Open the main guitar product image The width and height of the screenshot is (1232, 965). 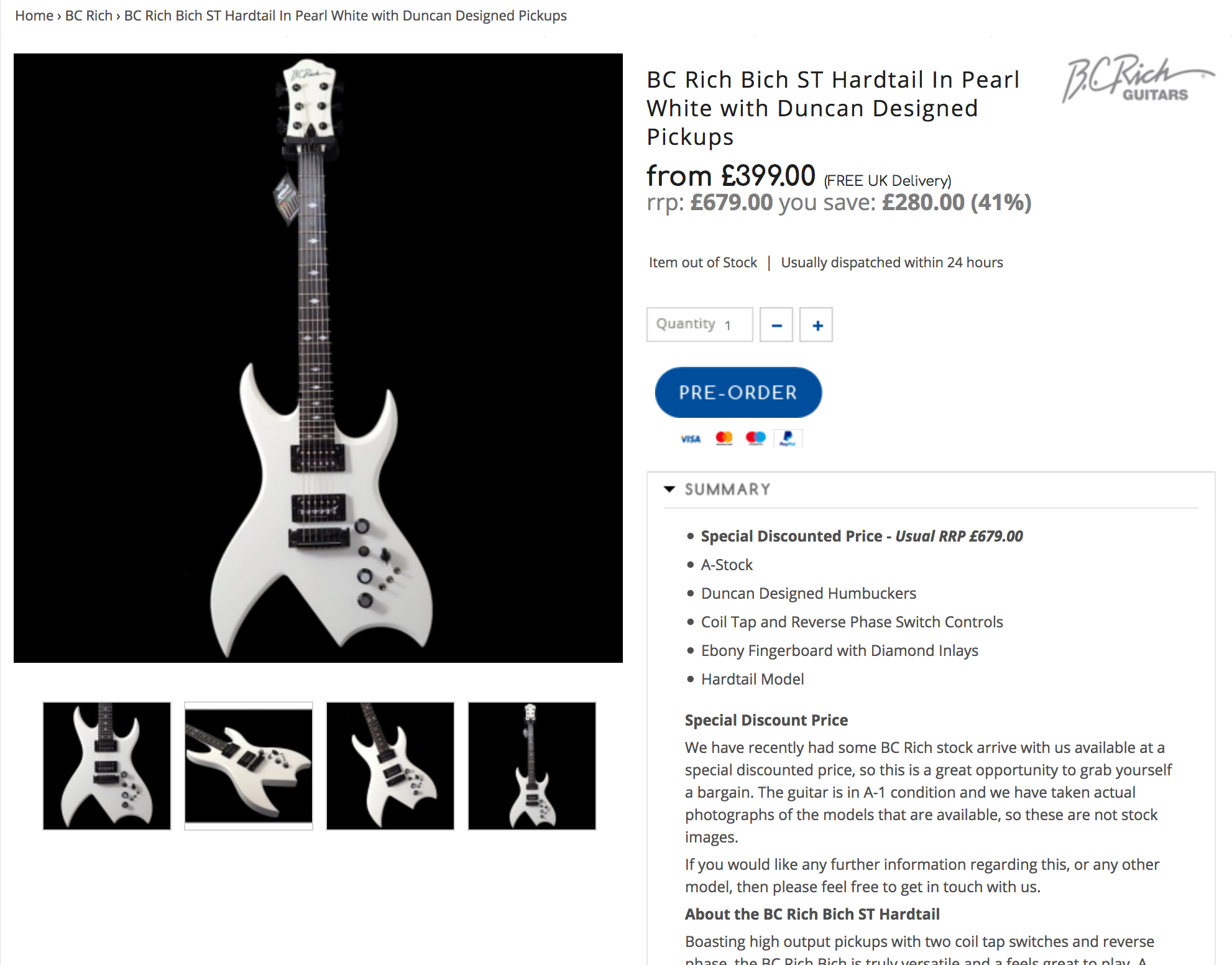(318, 358)
